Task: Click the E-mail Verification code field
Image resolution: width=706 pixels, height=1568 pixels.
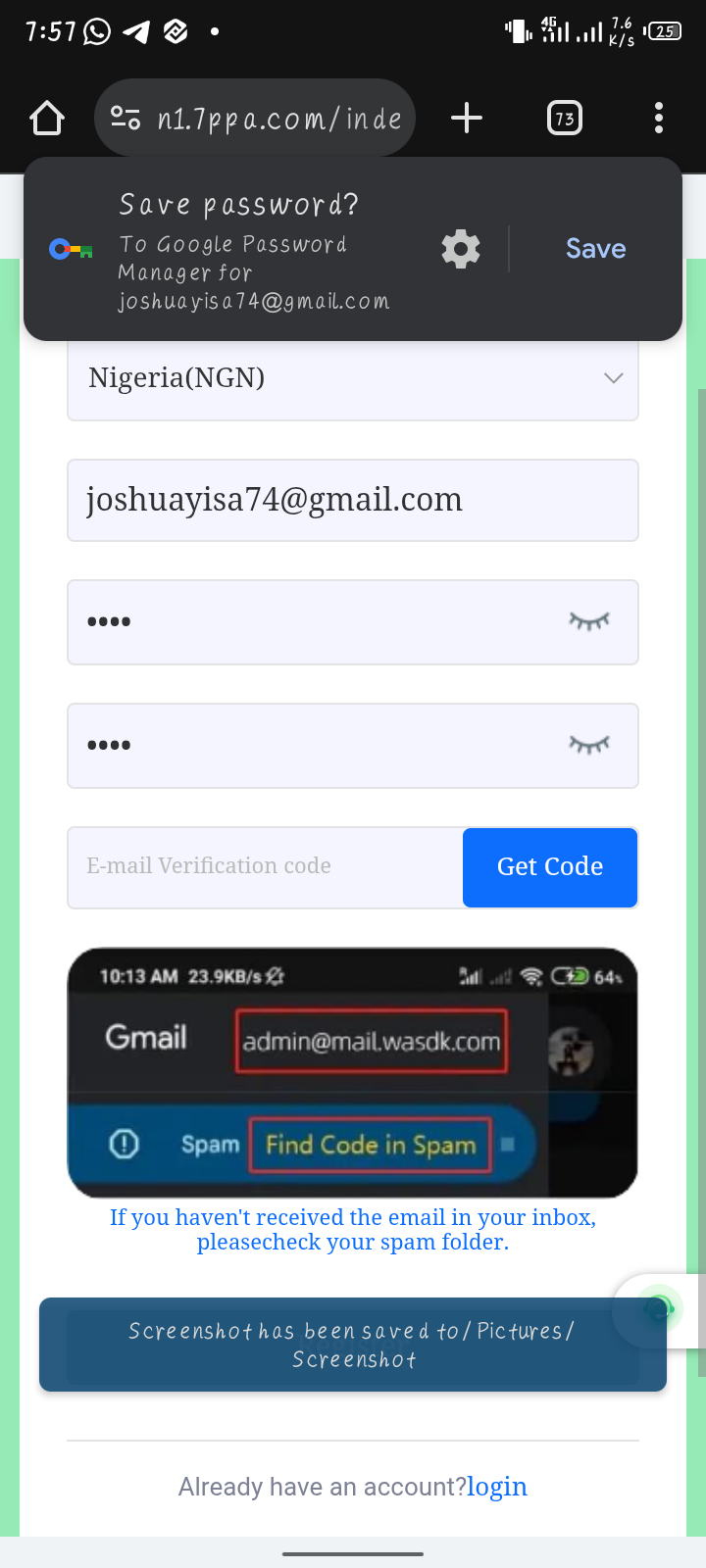Action: pos(265,867)
